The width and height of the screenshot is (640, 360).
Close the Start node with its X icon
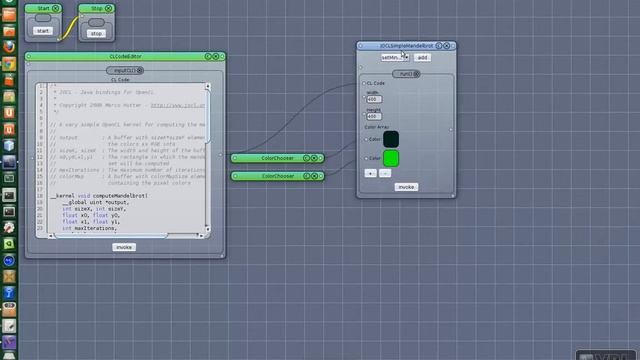(x=56, y=8)
